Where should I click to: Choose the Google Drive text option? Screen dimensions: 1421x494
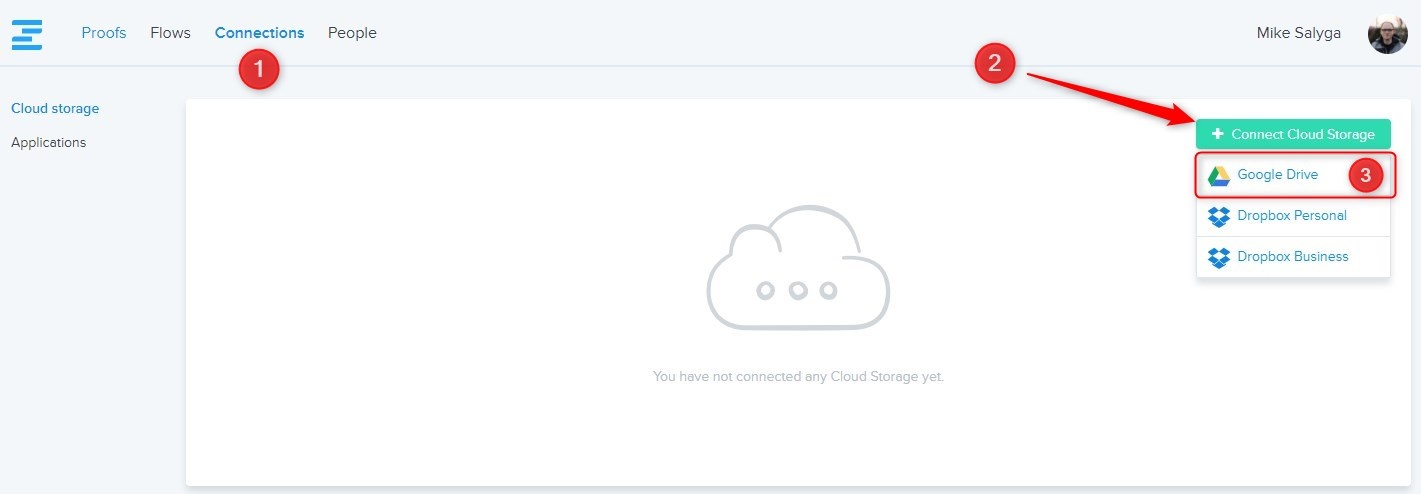point(1277,175)
